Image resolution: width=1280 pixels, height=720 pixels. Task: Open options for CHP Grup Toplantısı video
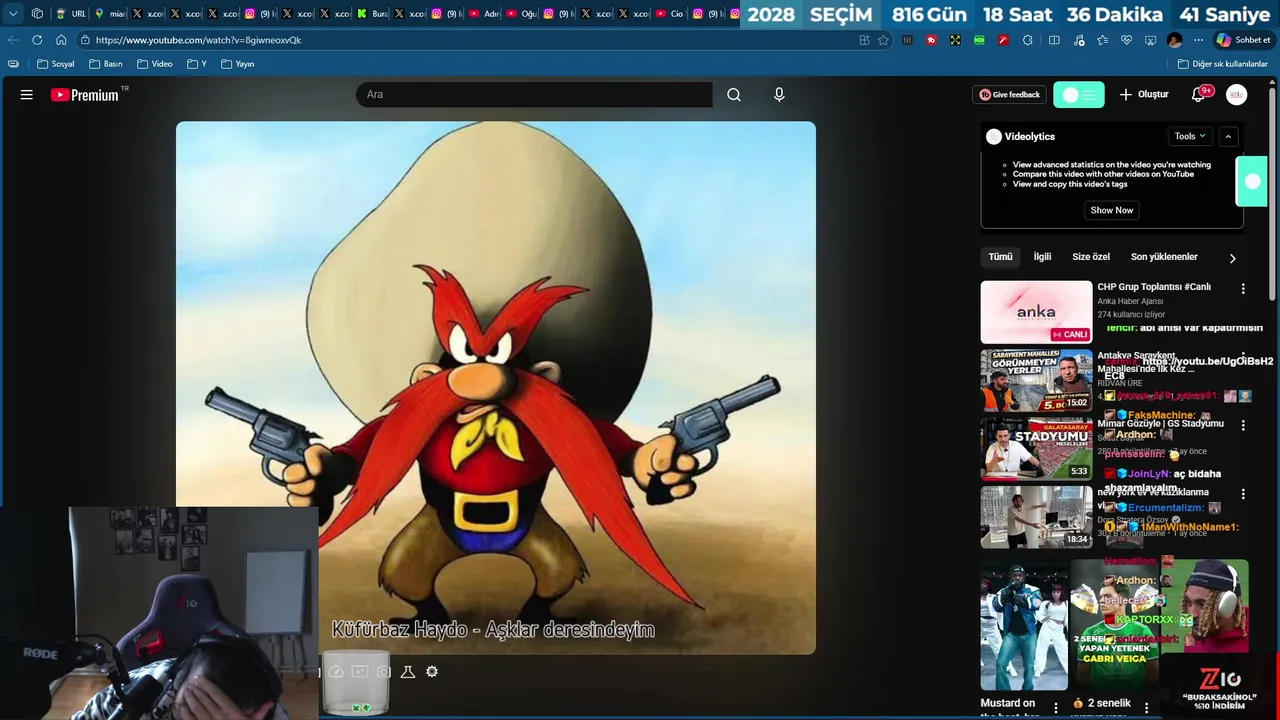pos(1243,288)
